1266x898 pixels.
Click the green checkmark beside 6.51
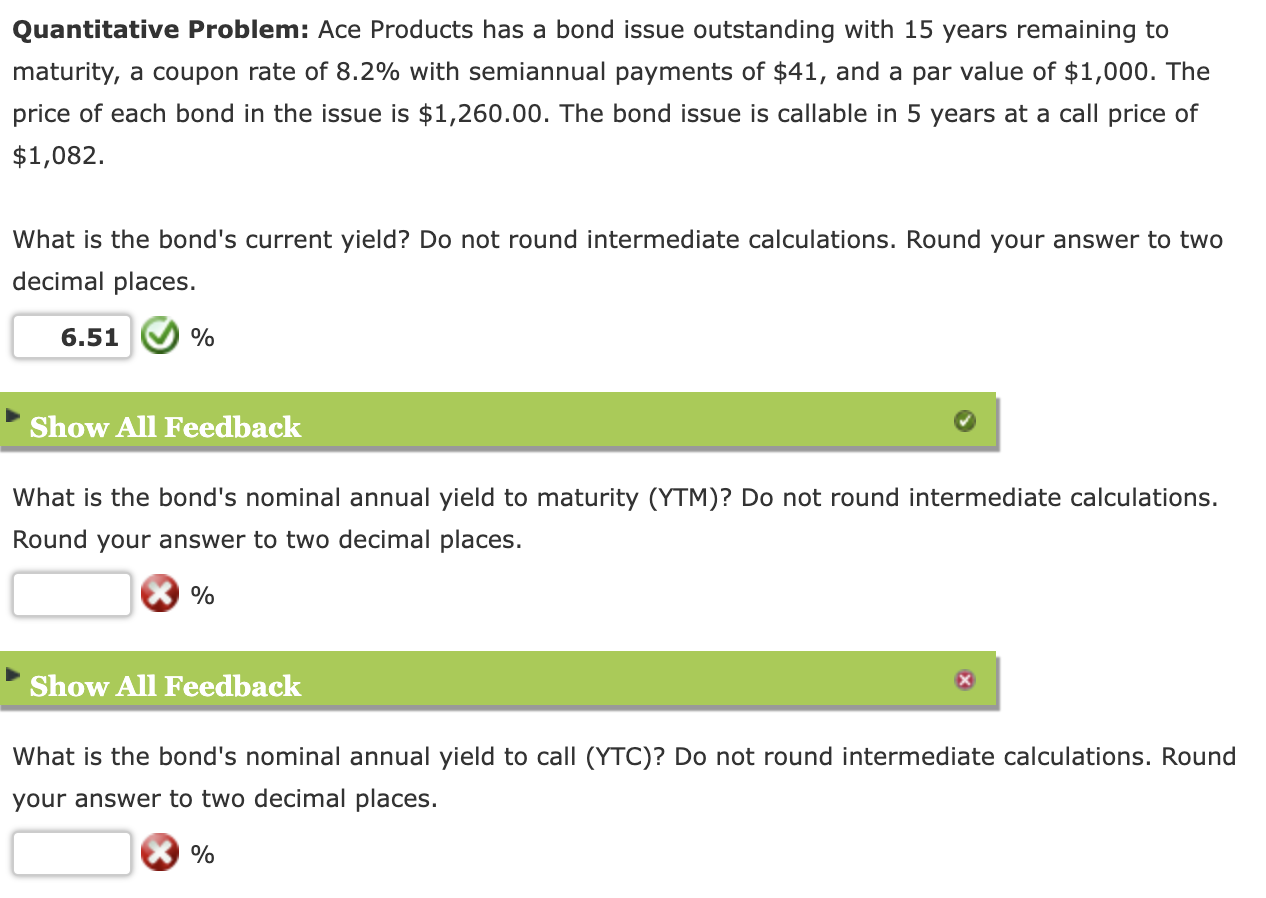[160, 337]
